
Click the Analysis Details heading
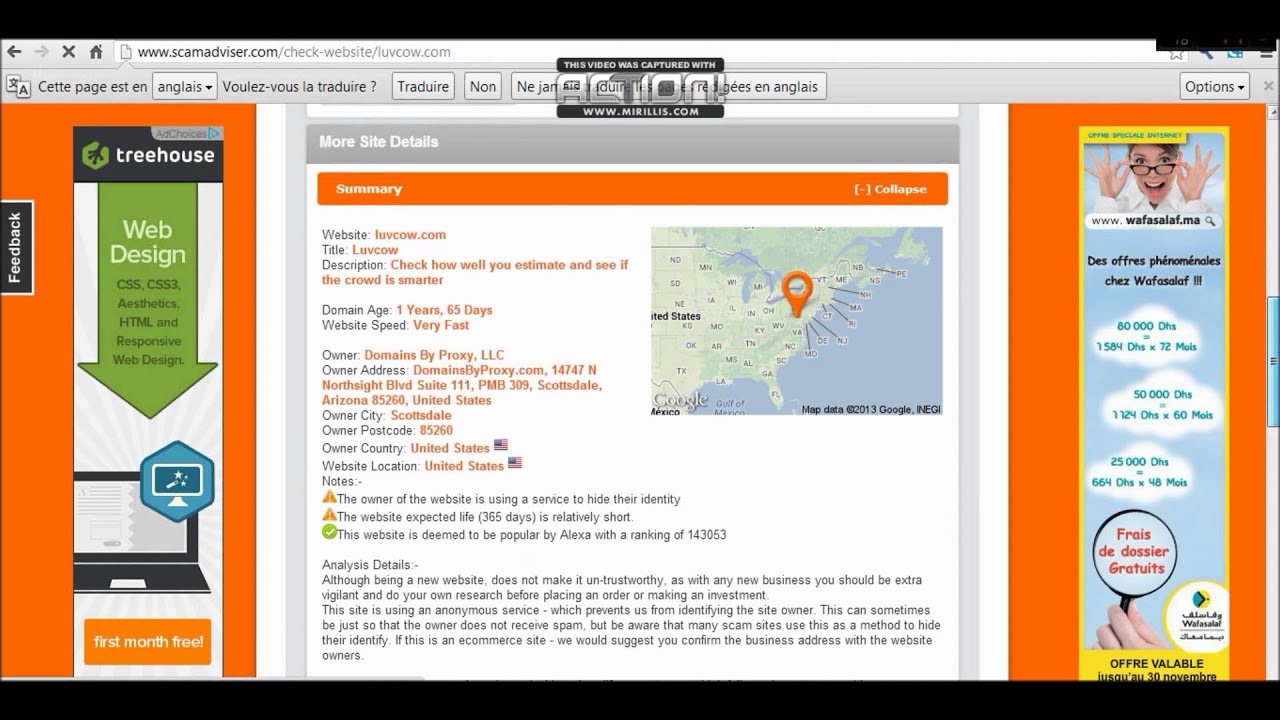370,565
